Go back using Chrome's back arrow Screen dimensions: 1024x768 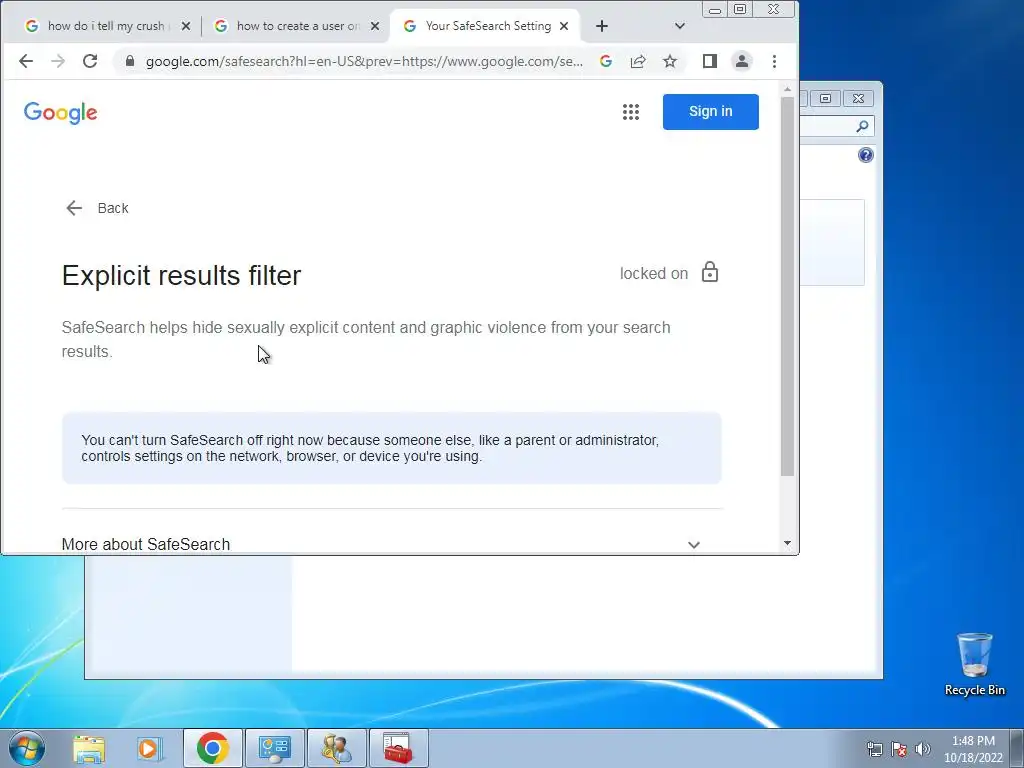click(x=25, y=61)
